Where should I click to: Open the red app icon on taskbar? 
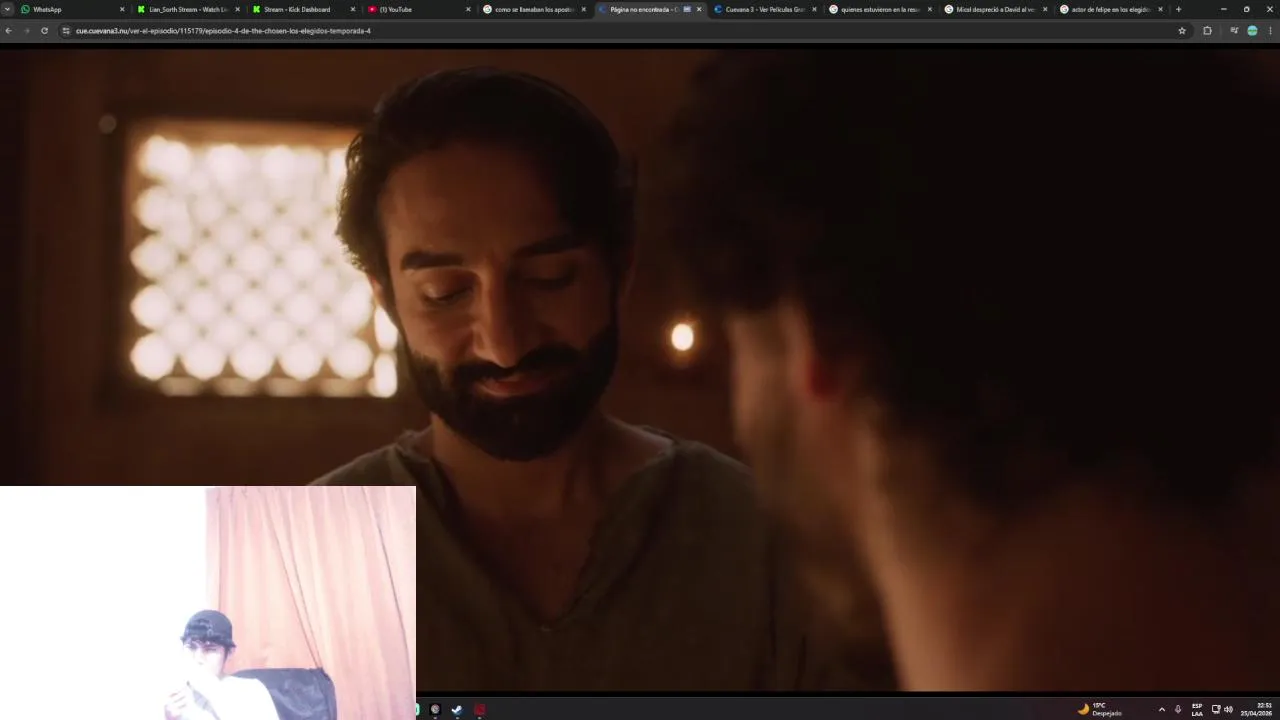click(480, 710)
